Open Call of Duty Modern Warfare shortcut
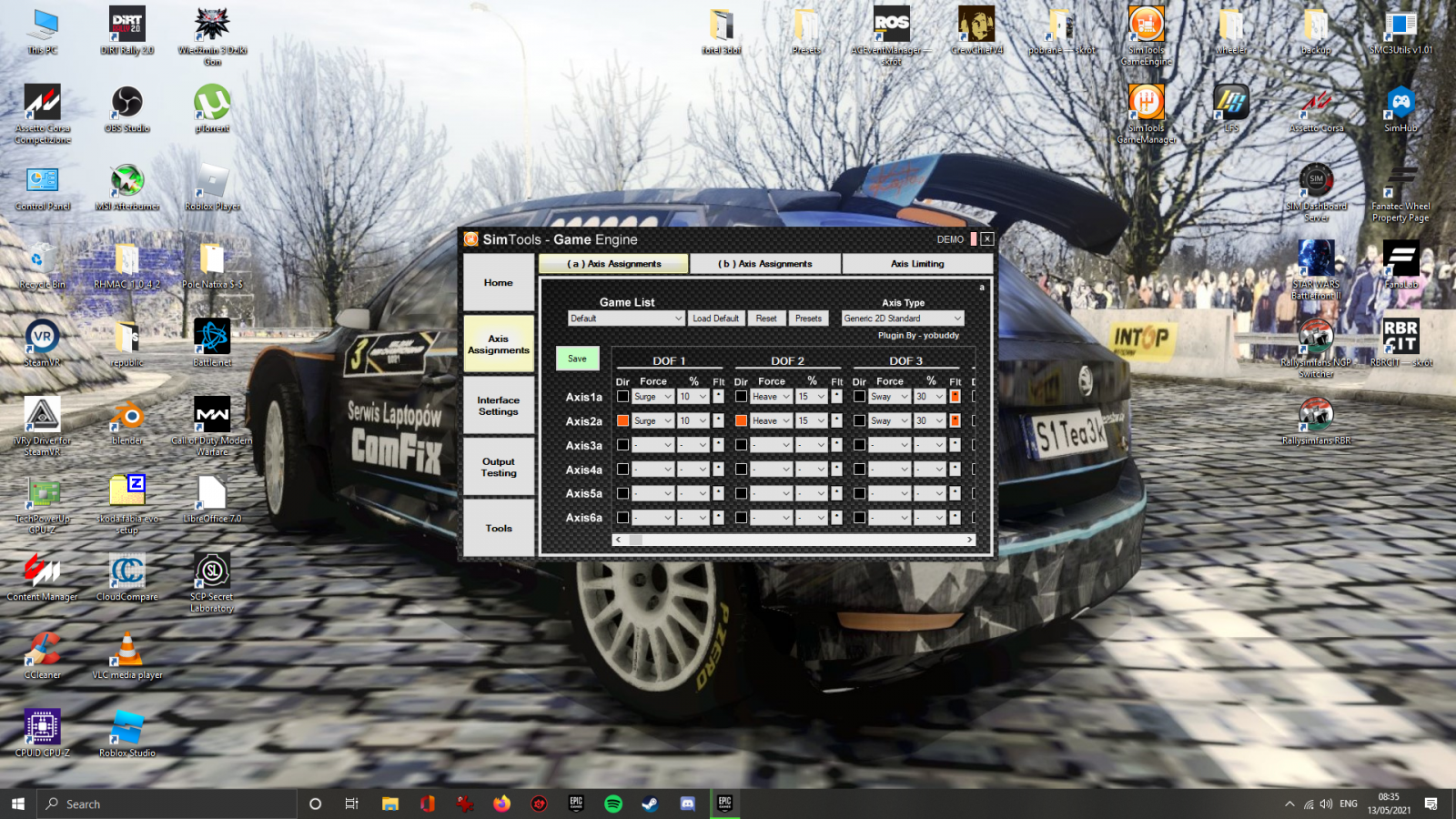 click(212, 425)
